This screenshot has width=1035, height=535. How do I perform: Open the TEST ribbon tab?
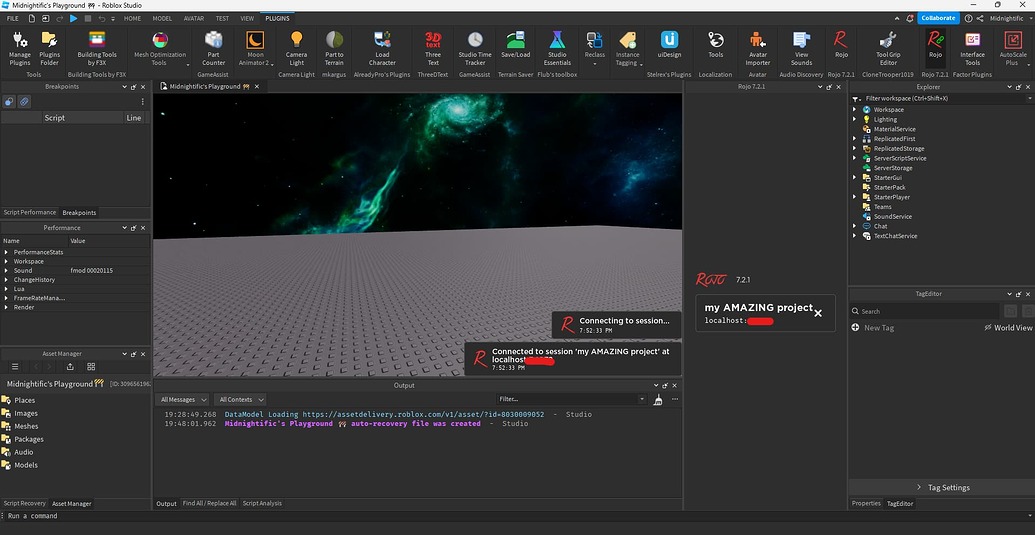[222, 18]
